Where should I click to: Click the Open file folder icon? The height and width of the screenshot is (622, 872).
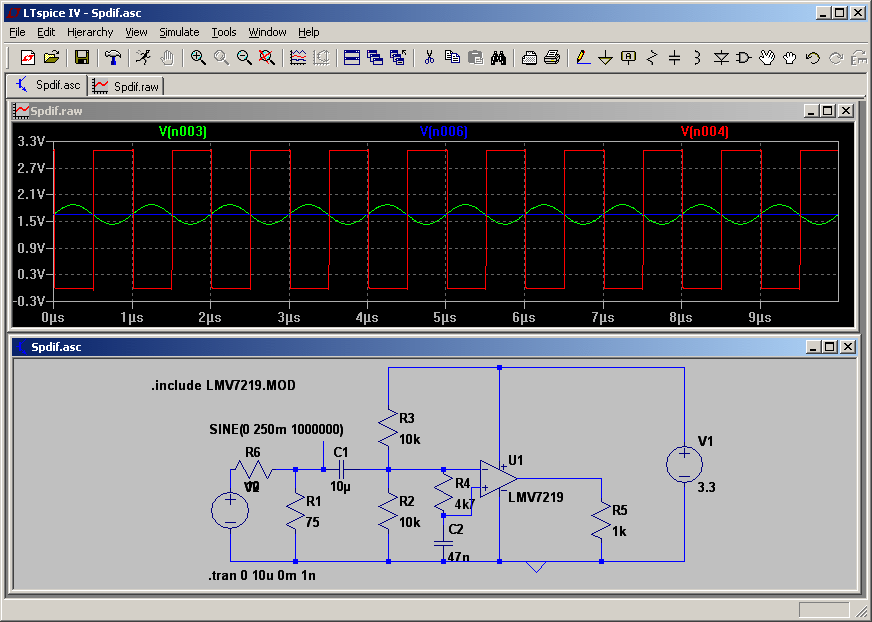pos(51,57)
